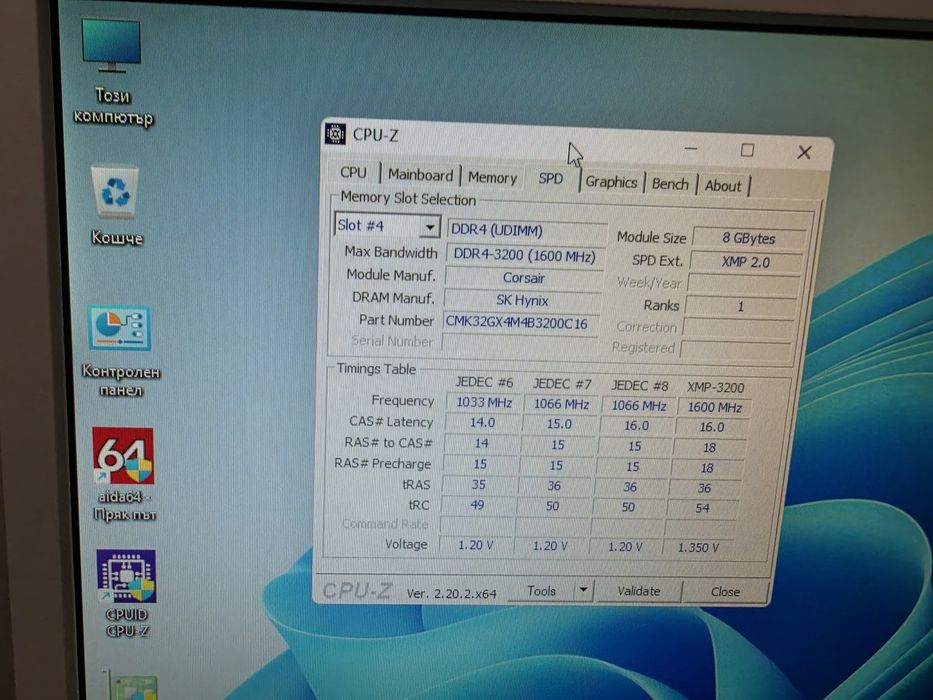Click the empty Correction field
Viewport: 933px width, 700px height.
click(x=738, y=328)
